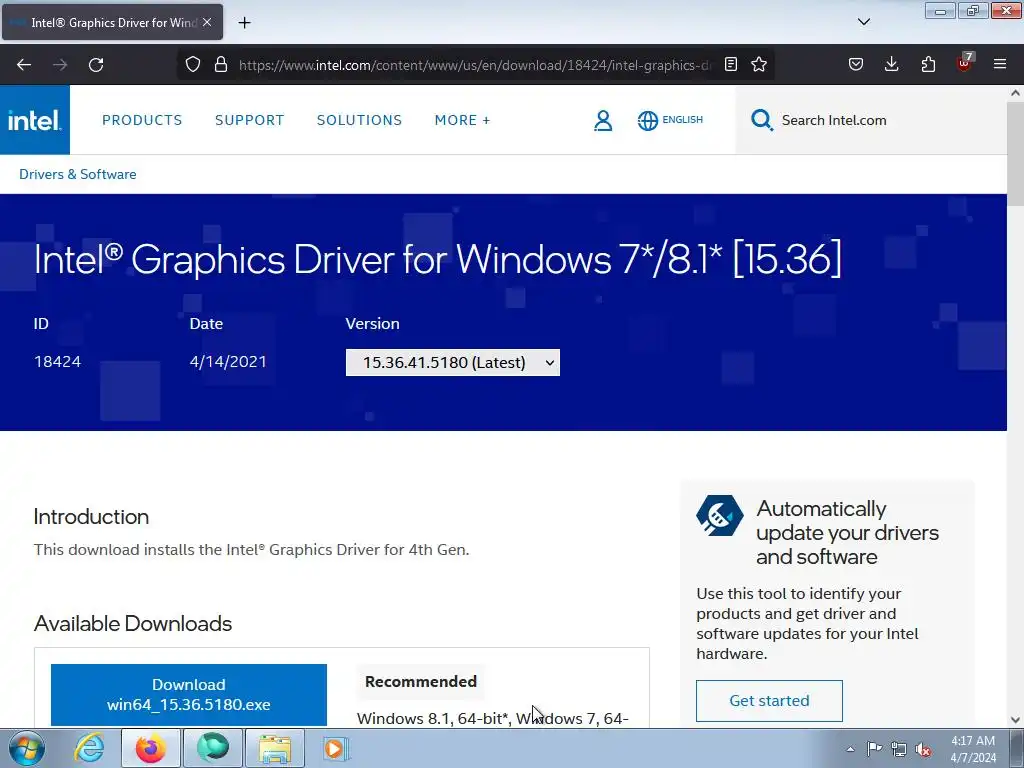Reload the Intel driver page
1024x768 pixels.
pyautogui.click(x=96, y=65)
